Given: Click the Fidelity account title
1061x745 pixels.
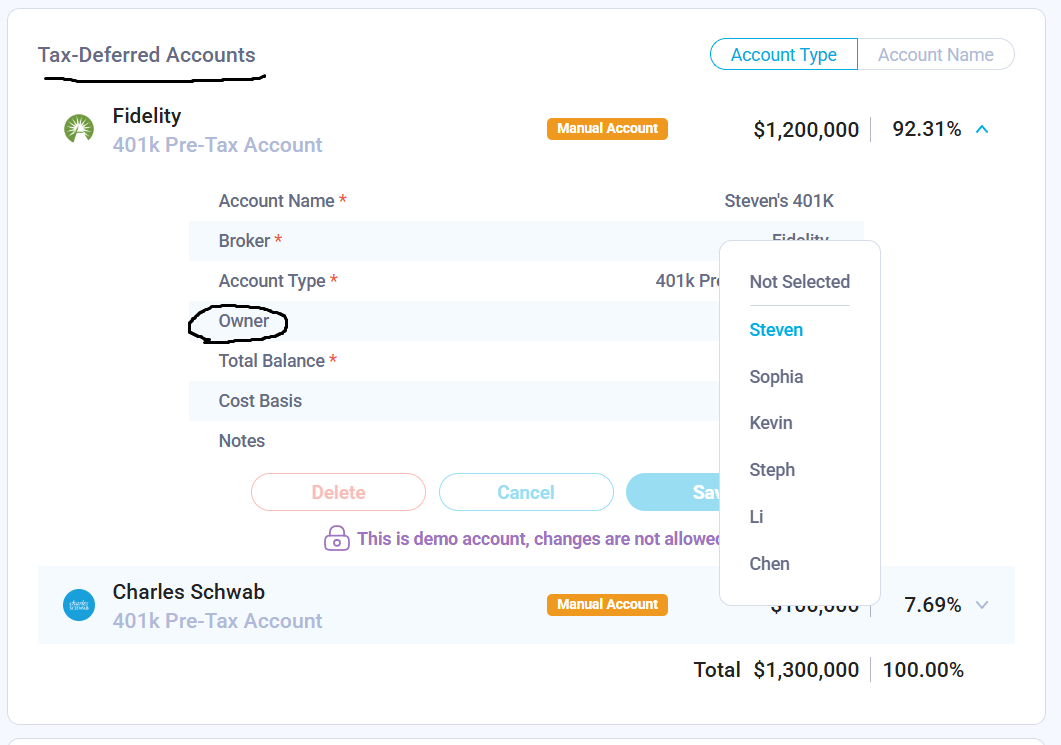Looking at the screenshot, I should (147, 116).
